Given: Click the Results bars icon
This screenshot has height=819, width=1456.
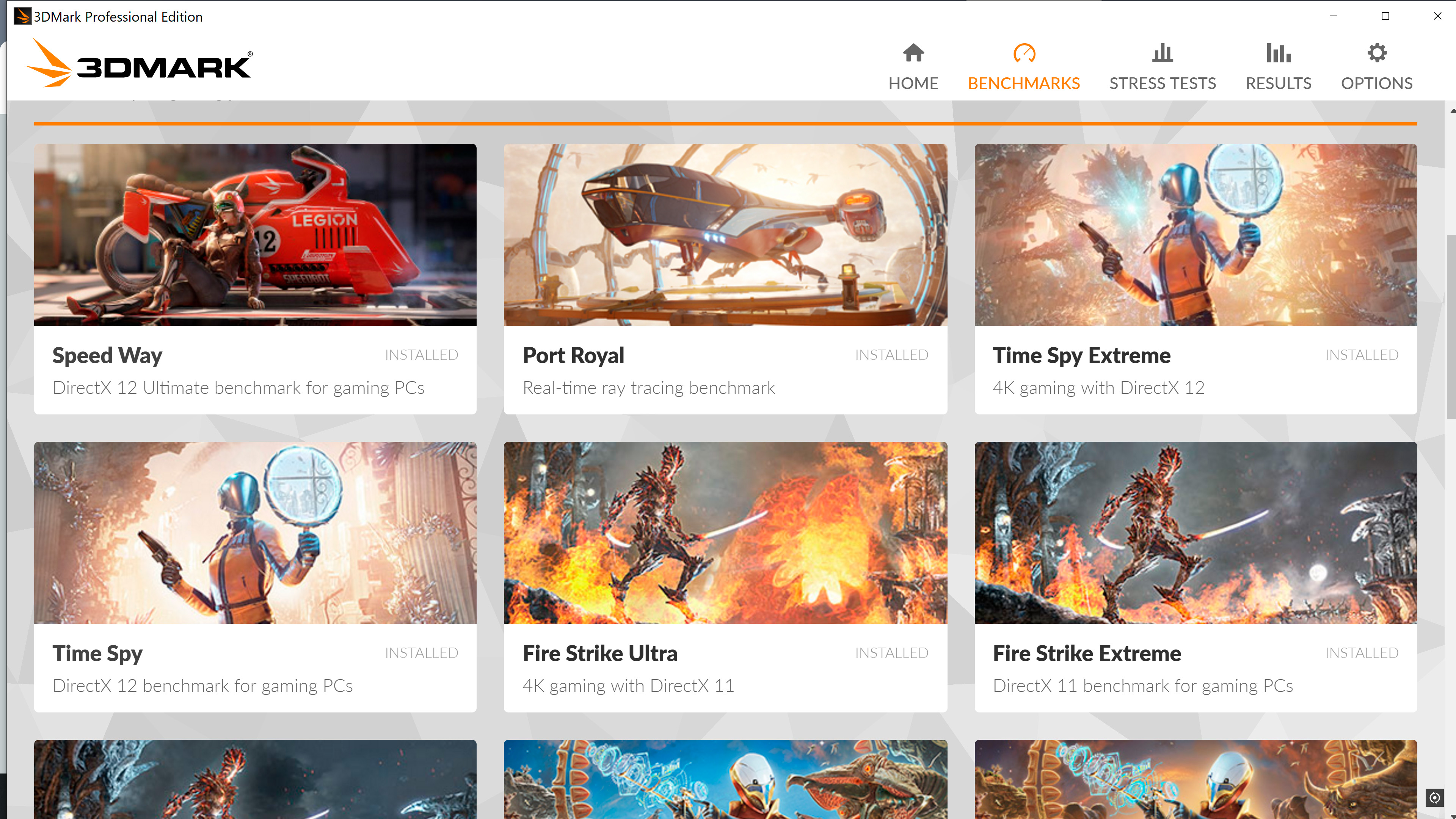Looking at the screenshot, I should pyautogui.click(x=1278, y=53).
